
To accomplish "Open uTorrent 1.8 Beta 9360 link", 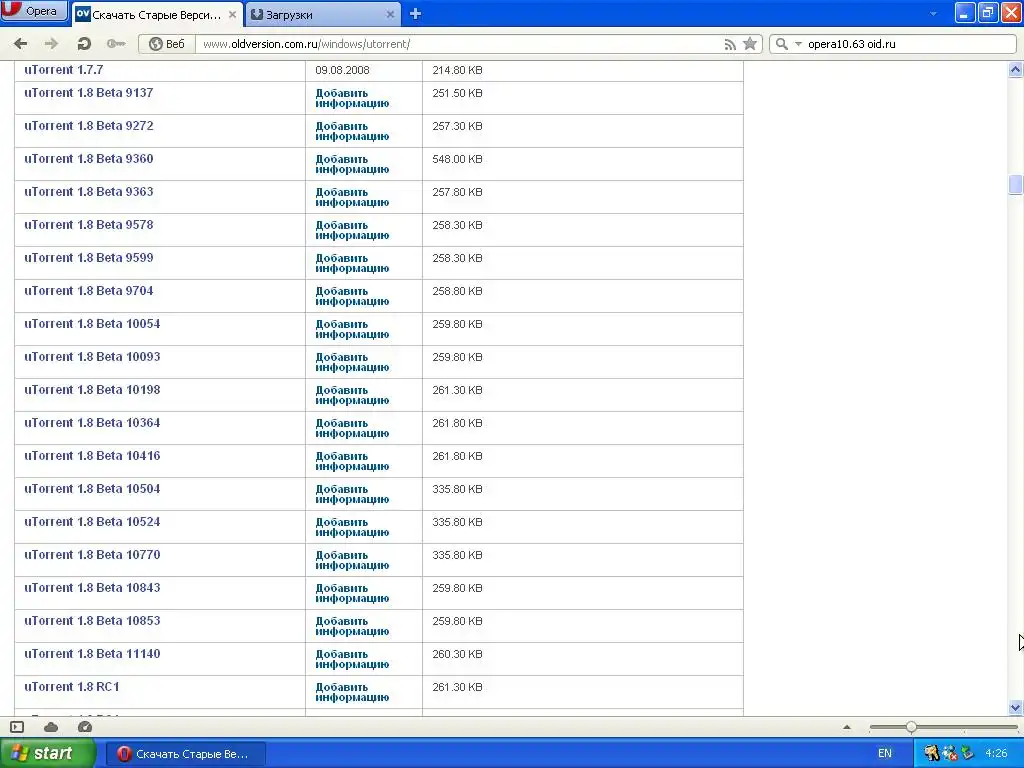I will point(89,159).
